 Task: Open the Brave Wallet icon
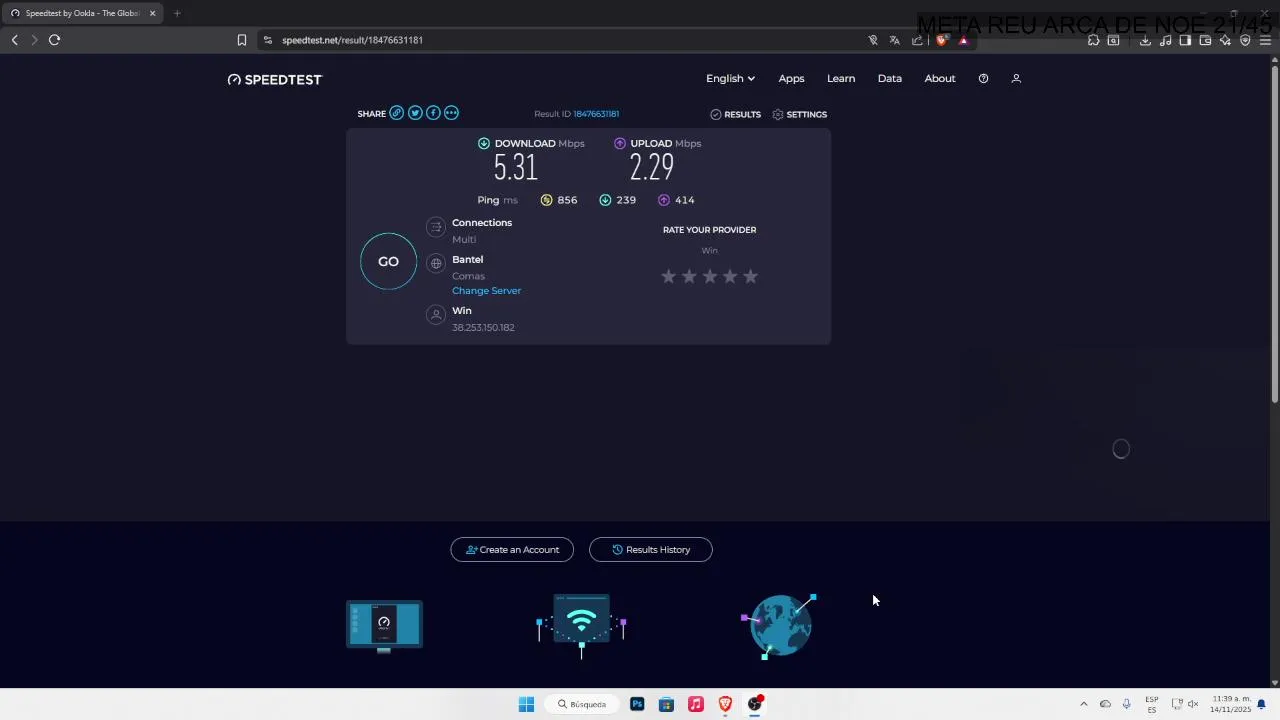pyautogui.click(x=1205, y=40)
